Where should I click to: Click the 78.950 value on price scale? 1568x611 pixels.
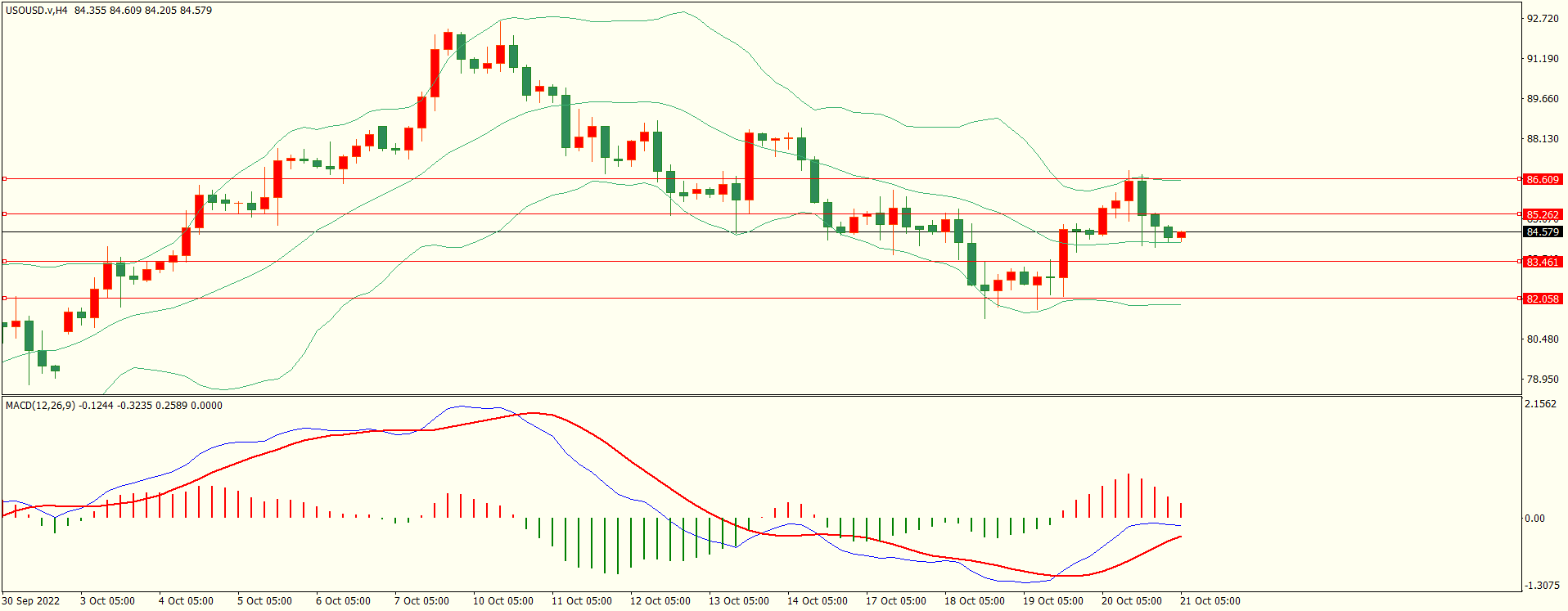pos(1543,380)
